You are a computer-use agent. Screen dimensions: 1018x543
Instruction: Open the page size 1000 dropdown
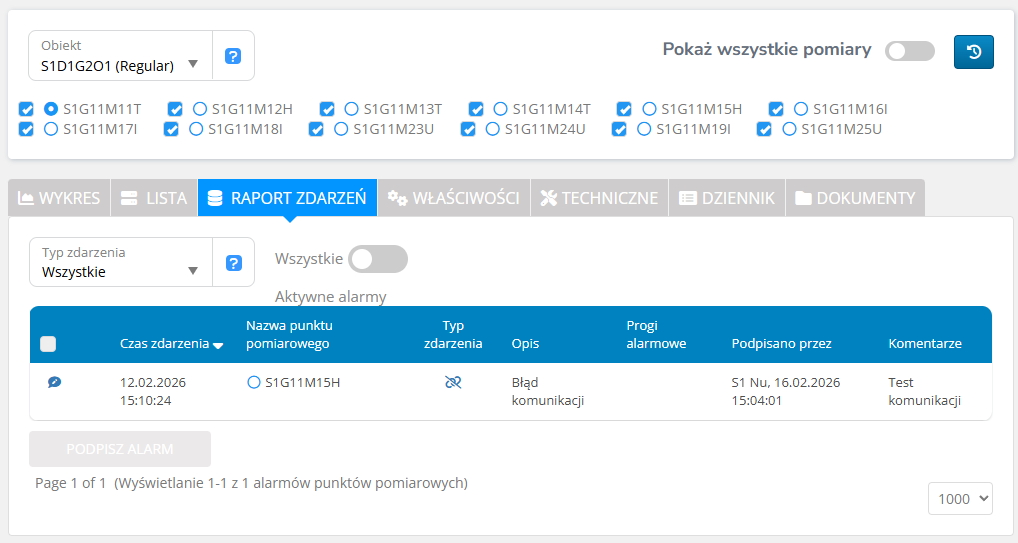[x=960, y=498]
